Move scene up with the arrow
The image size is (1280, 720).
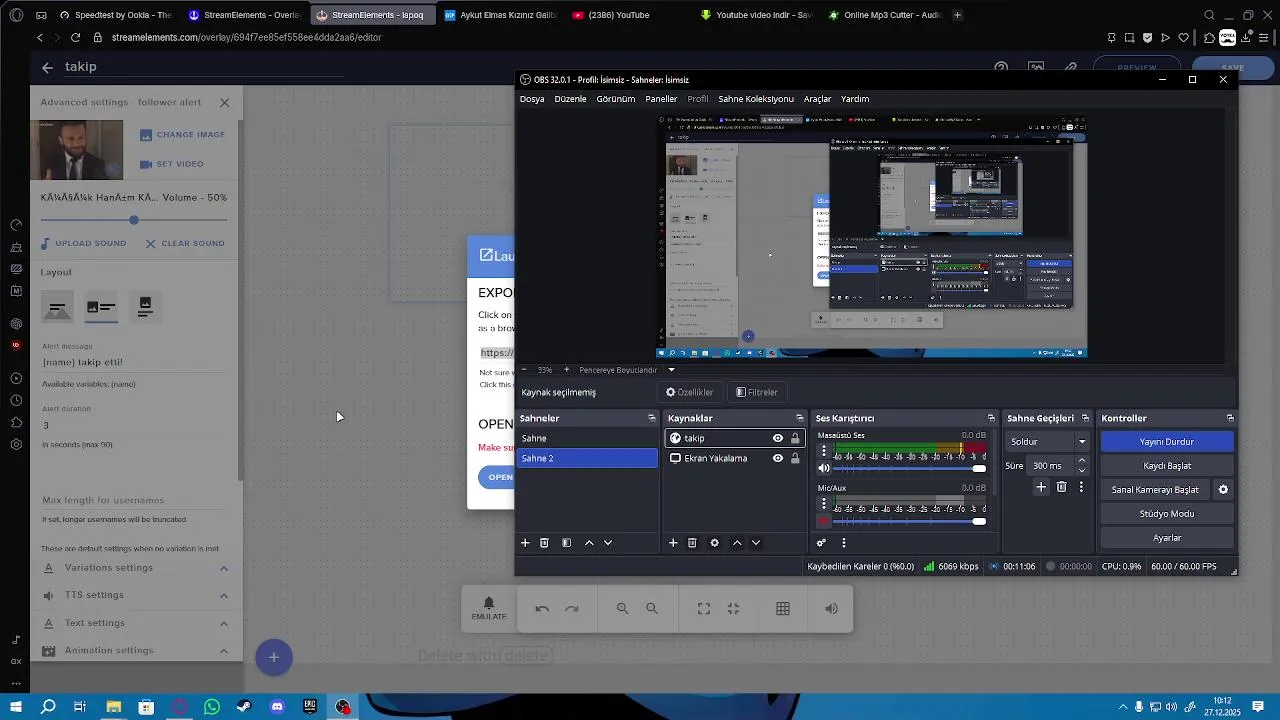[x=589, y=543]
